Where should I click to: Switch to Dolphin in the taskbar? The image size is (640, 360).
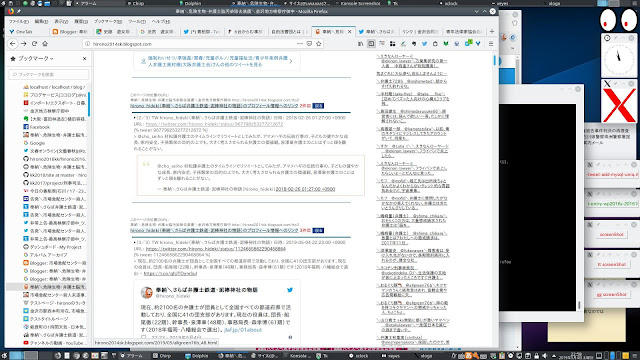196,356
